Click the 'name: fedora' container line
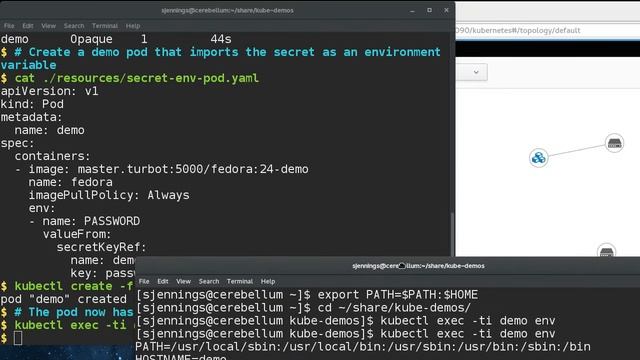 tap(71, 182)
